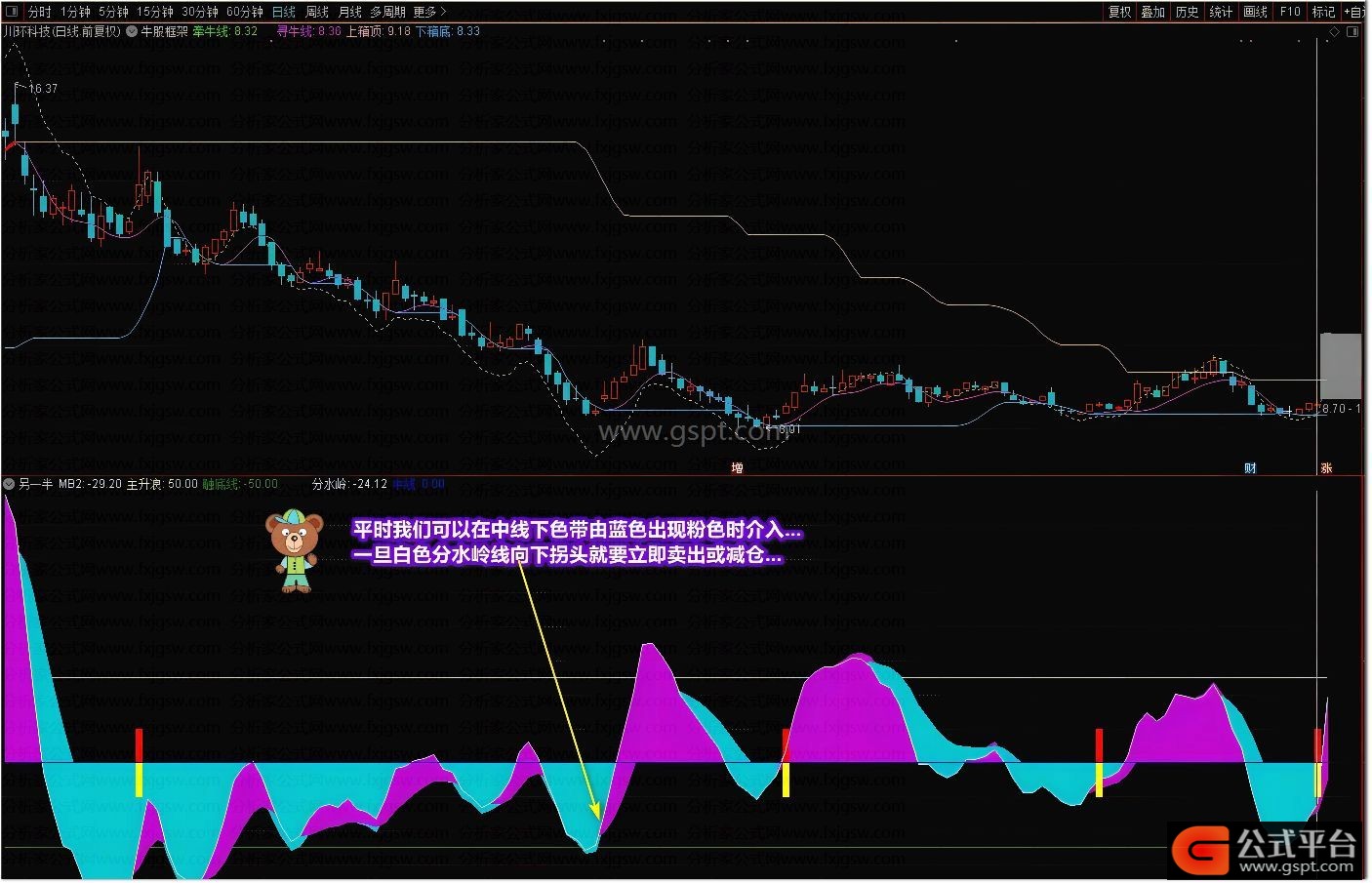
Task: Select the 1分钟 period tab
Action: coord(75,12)
